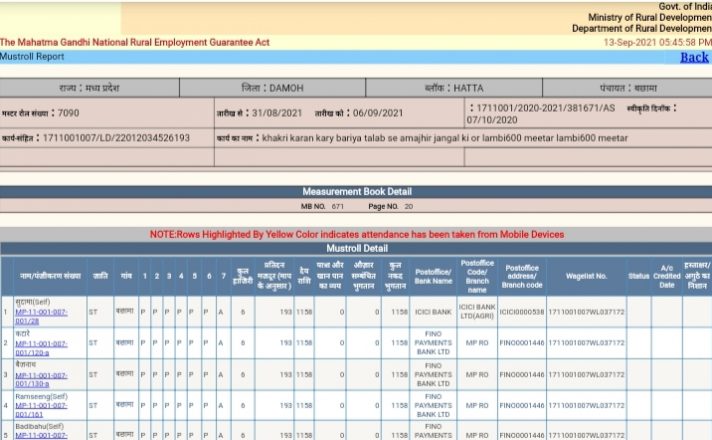The image size is (712, 440).
Task: Click the name Ramseeng(Self)
Action: (41, 396)
